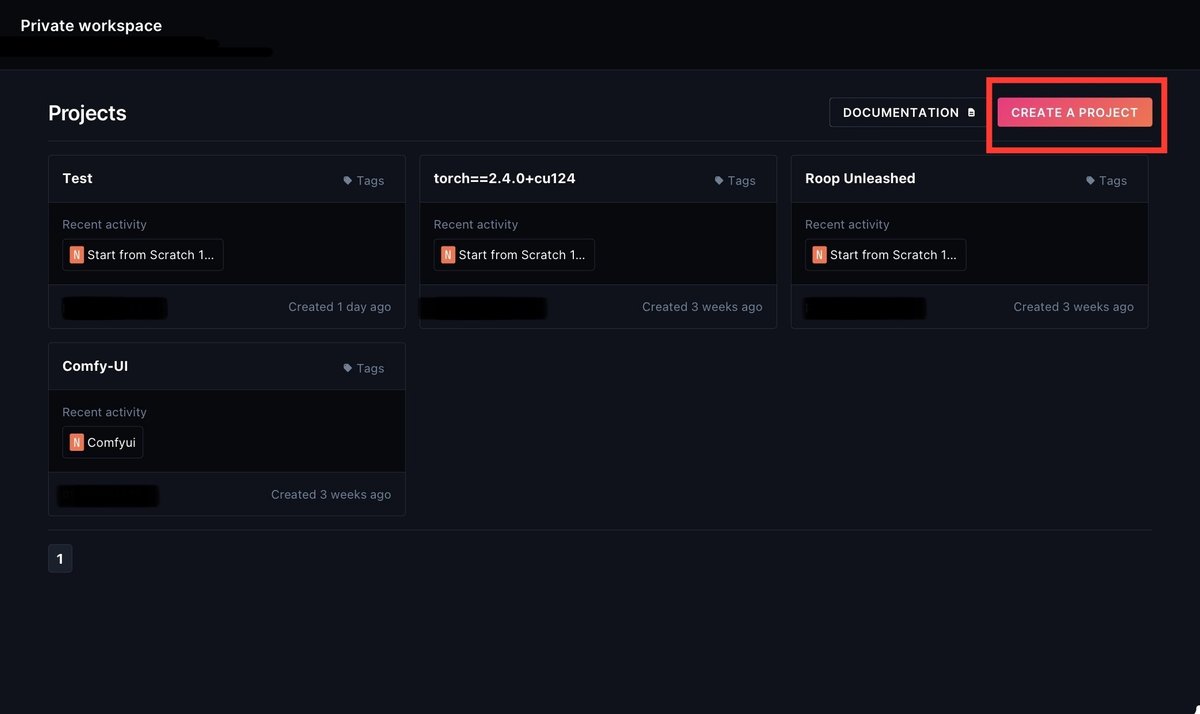This screenshot has height=714, width=1200.
Task: Click Recent activity label in Roop Unleashed card
Action: click(847, 225)
